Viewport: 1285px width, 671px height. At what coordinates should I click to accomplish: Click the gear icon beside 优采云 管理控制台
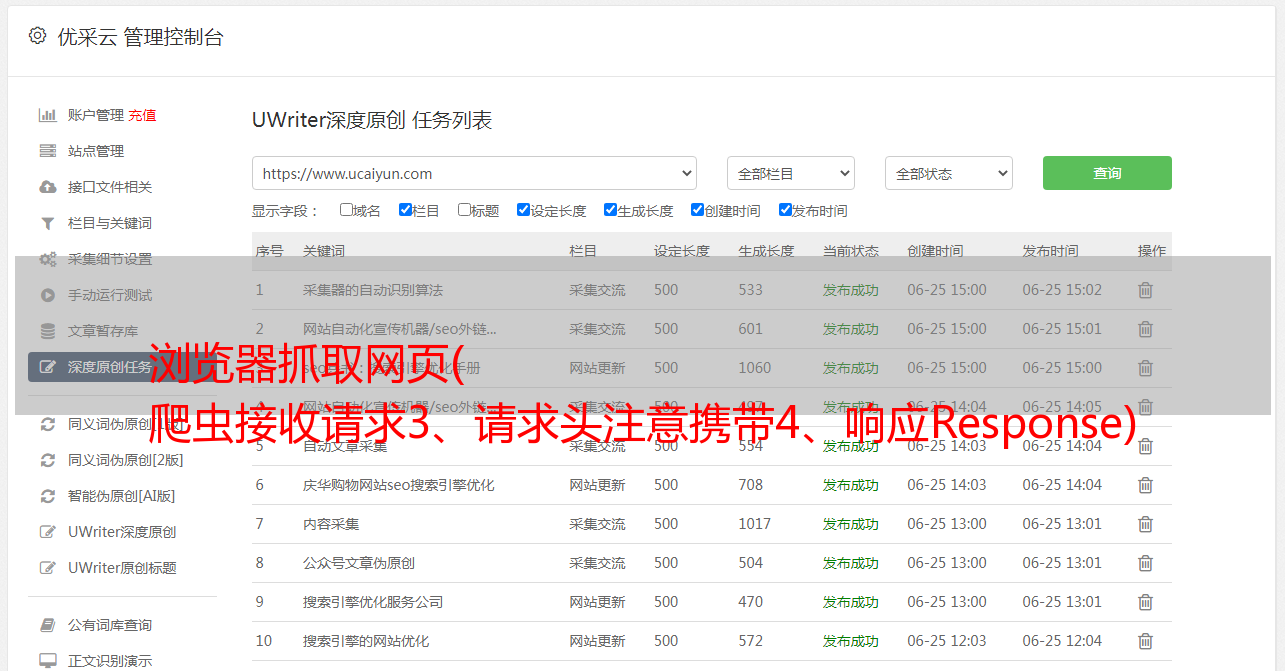37,36
